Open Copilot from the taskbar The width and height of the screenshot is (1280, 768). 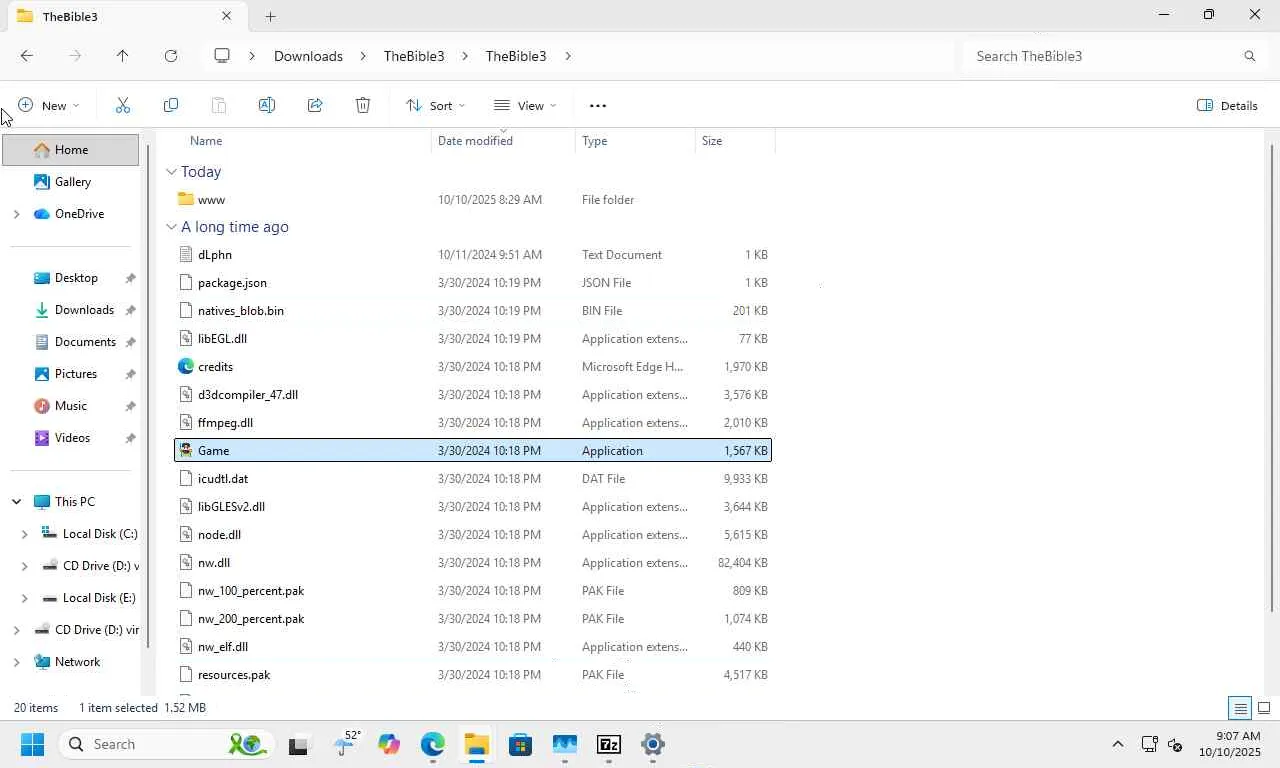389,744
